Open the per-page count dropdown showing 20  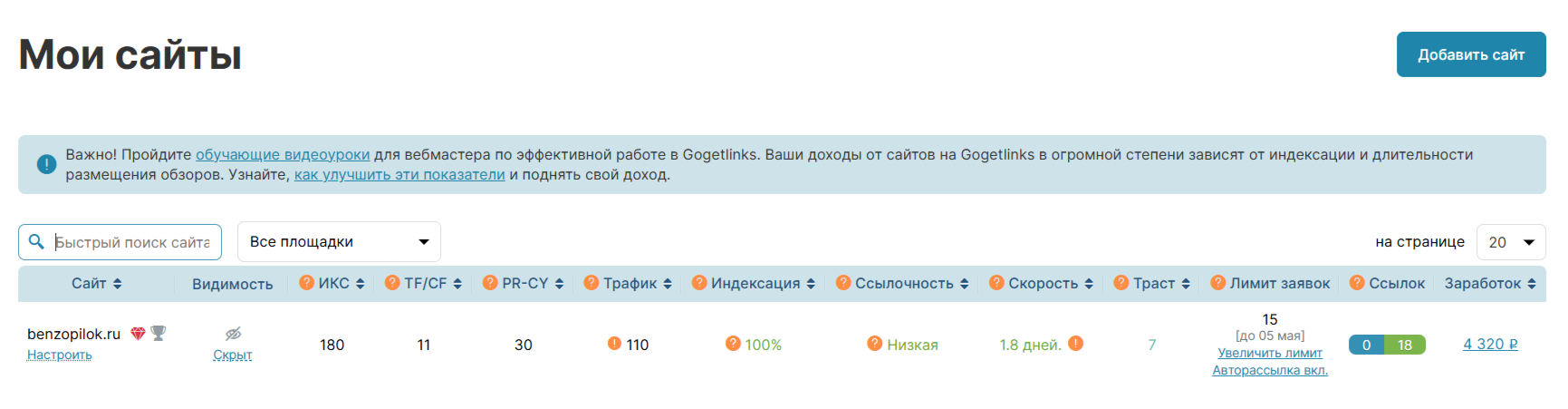tap(1510, 242)
